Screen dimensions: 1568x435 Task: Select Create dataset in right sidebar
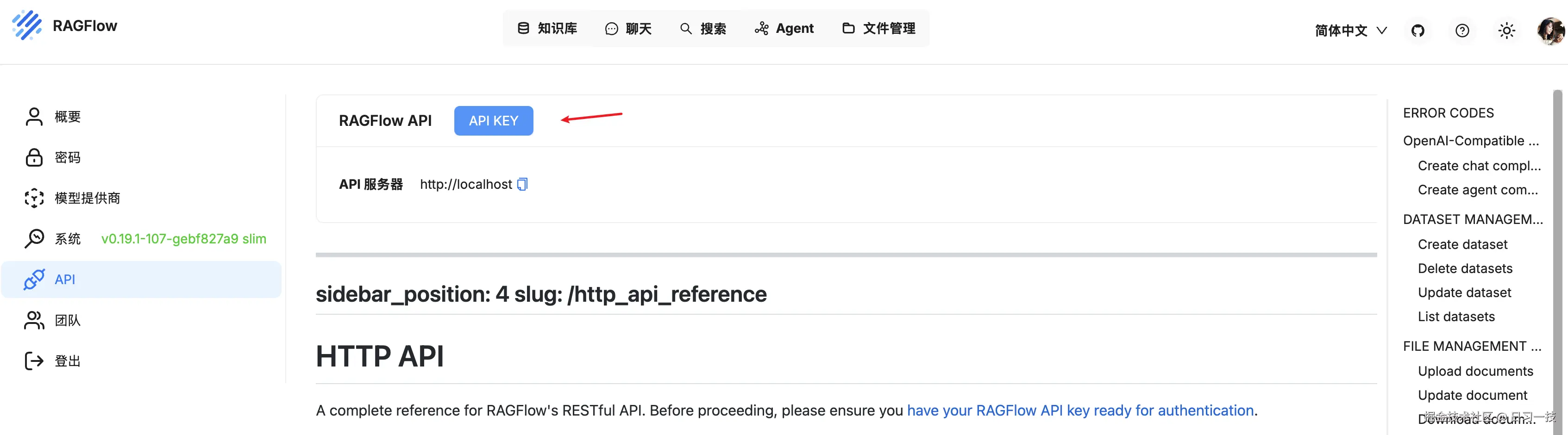tap(1463, 244)
